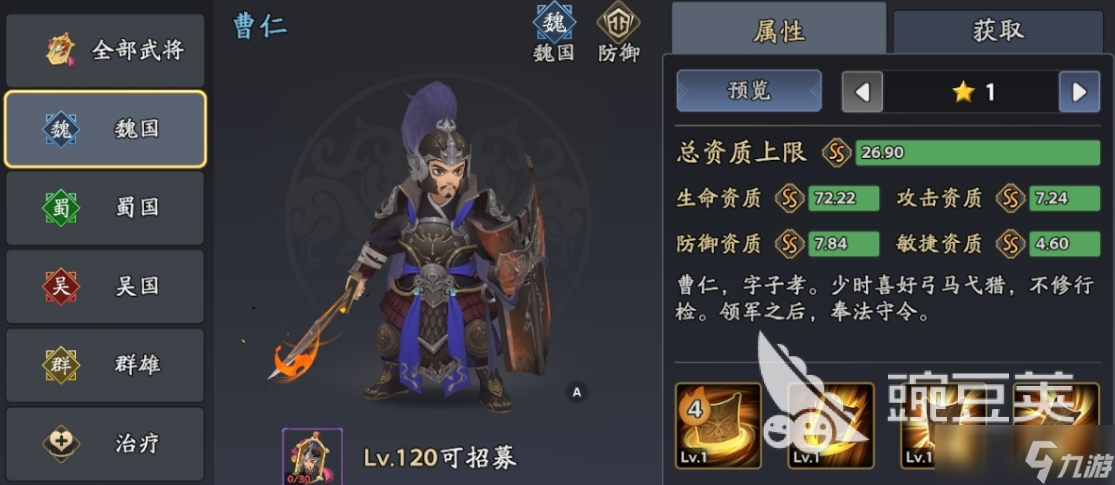Open the first skill icon numbered 4
The image size is (1115, 485).
pyautogui.click(x=718, y=425)
